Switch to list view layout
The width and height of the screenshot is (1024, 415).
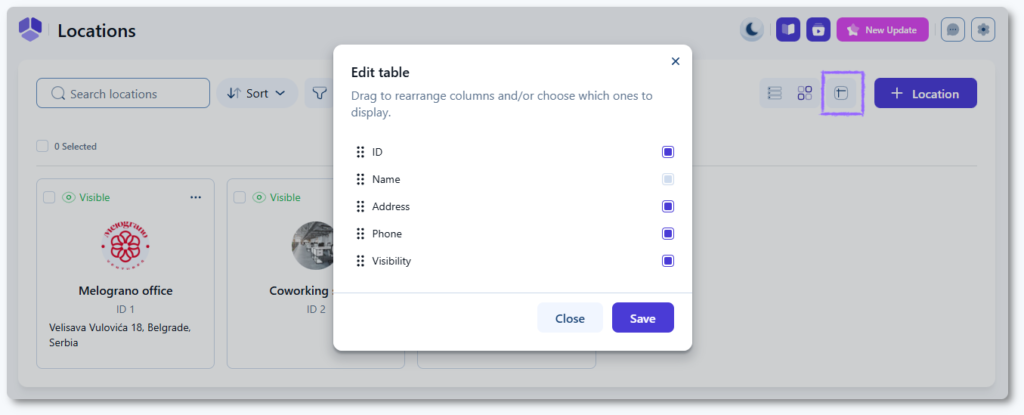point(774,93)
